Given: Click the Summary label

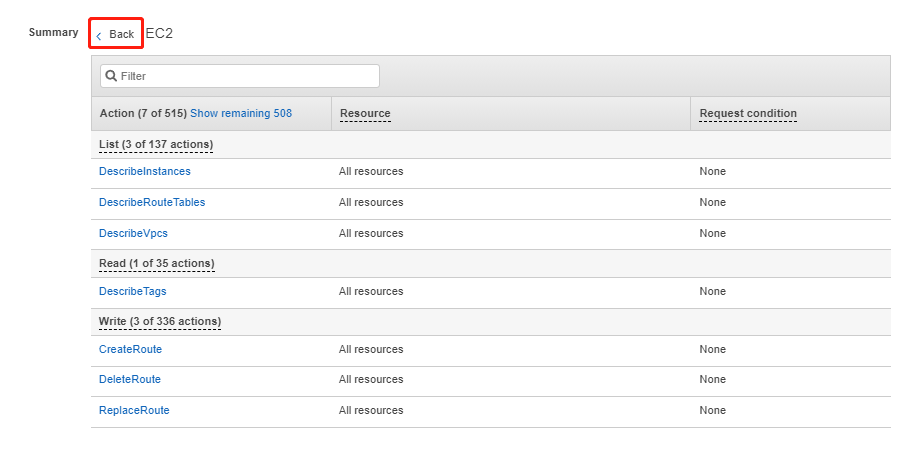Looking at the screenshot, I should (x=53, y=33).
